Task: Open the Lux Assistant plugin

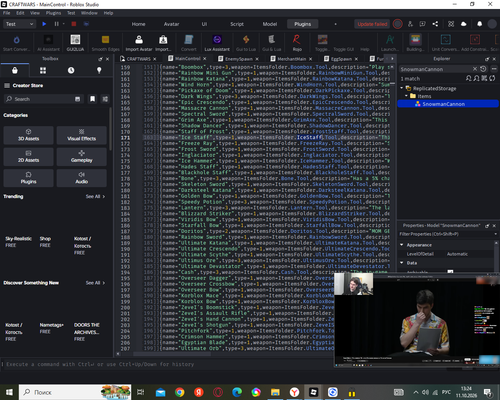Action: tap(217, 43)
